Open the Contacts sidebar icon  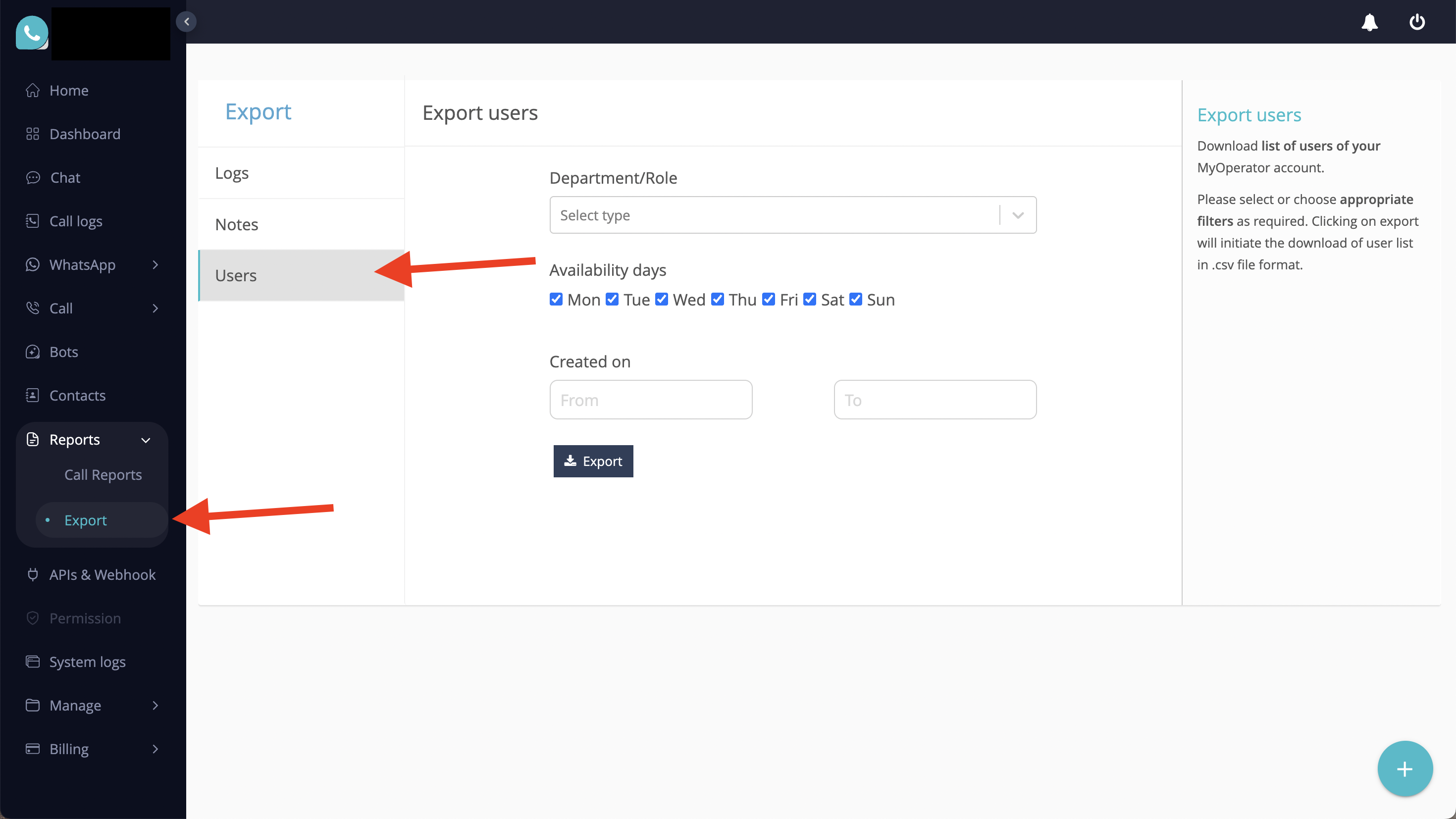point(33,395)
